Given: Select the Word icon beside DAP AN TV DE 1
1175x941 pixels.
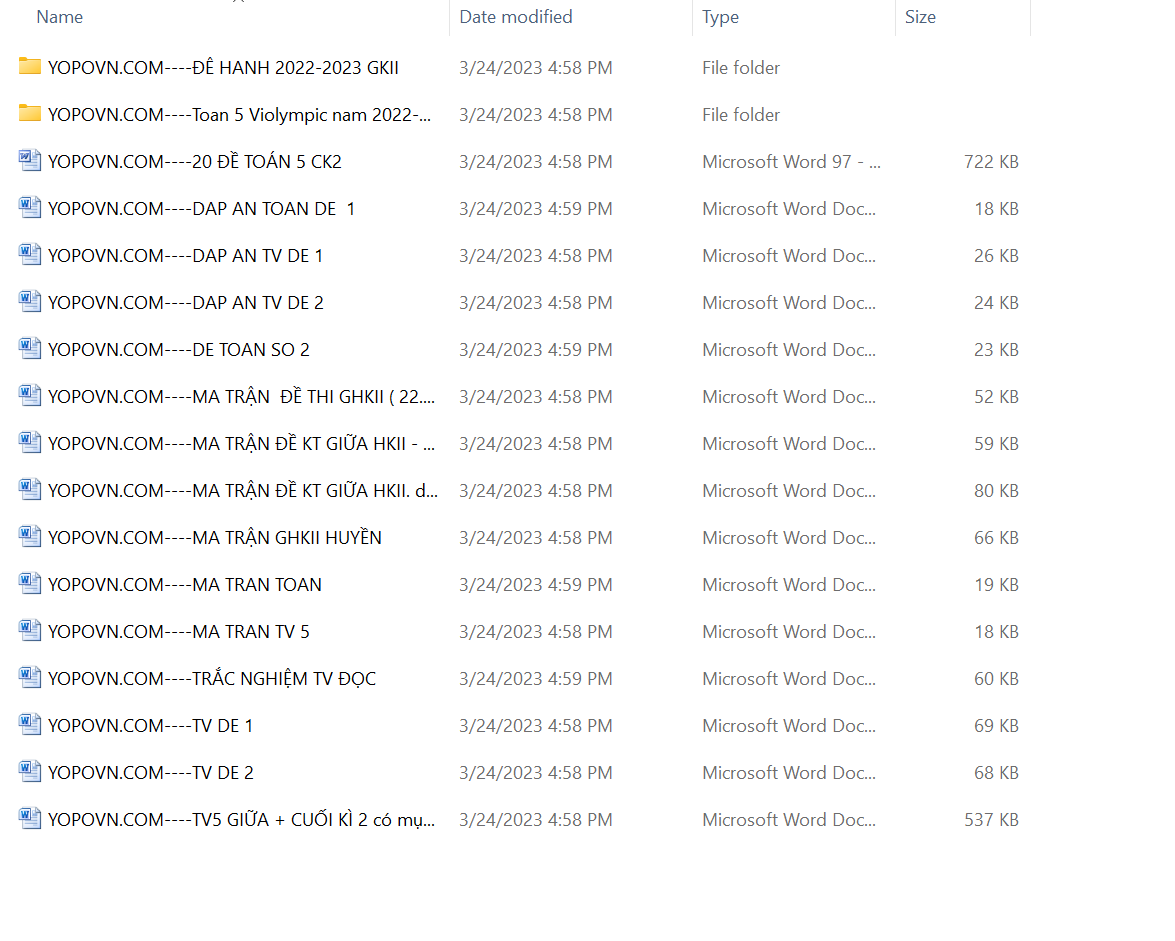Looking at the screenshot, I should [x=30, y=255].
